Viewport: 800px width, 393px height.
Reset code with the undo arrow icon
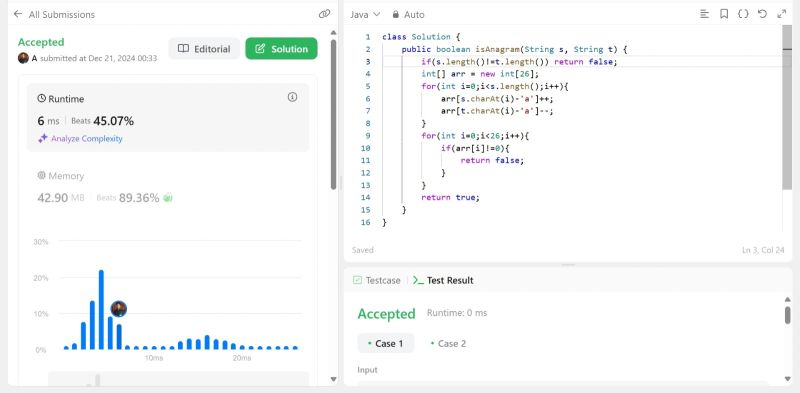coord(762,14)
